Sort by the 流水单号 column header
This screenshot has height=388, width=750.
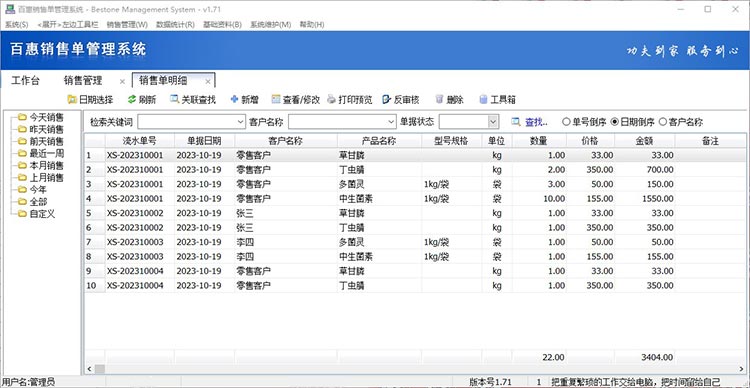(140, 141)
